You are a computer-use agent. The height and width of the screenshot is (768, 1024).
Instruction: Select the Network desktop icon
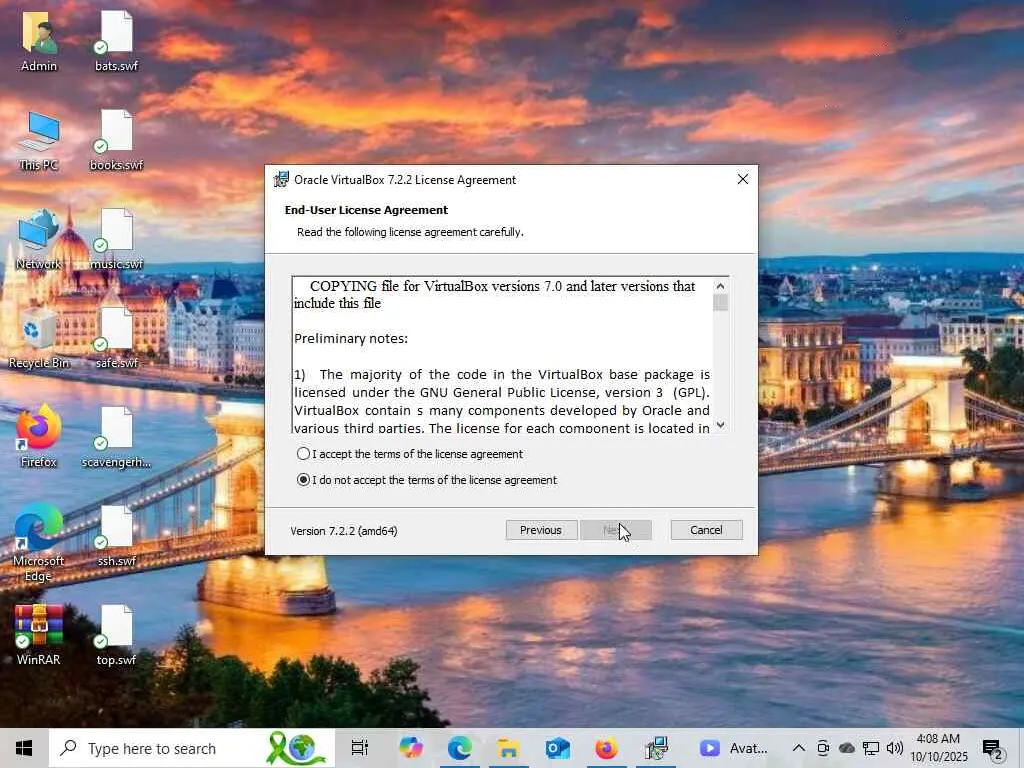[39, 240]
